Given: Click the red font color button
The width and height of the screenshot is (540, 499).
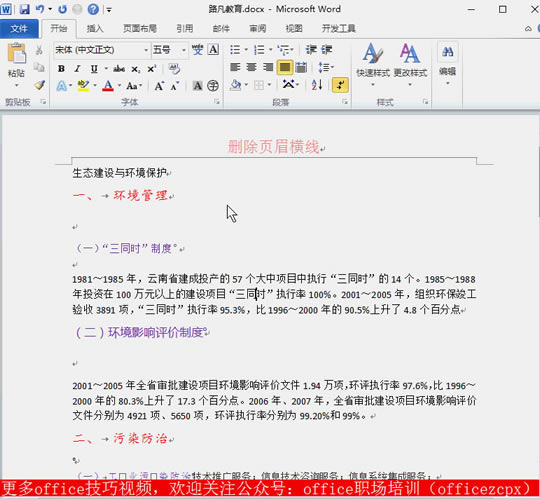Looking at the screenshot, I should [x=108, y=86].
